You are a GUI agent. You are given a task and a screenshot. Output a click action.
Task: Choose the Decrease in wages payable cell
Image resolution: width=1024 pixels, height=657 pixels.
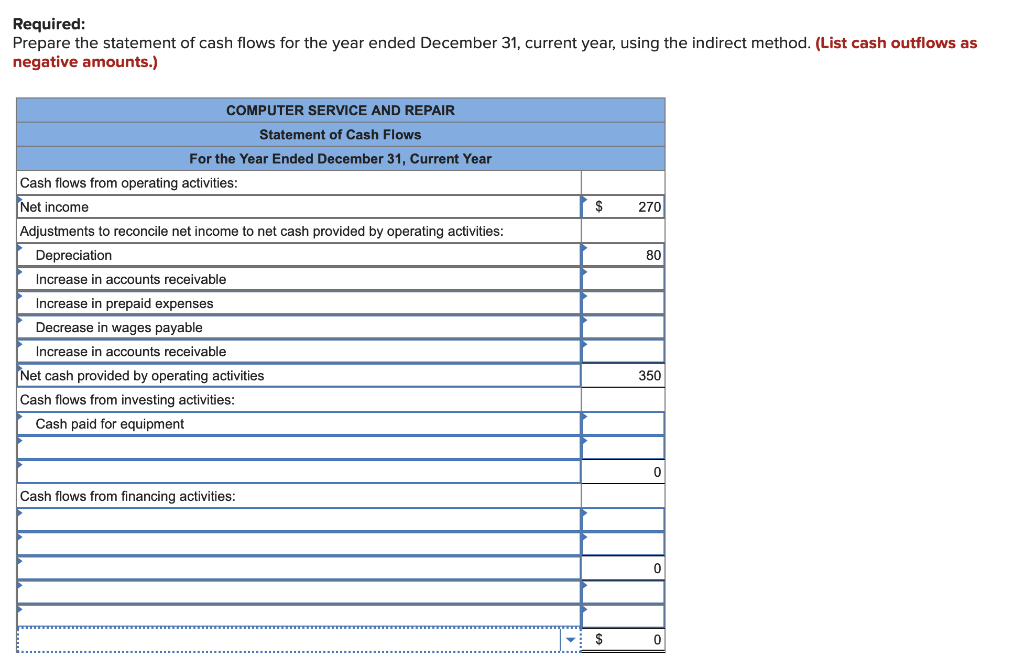(x=297, y=327)
